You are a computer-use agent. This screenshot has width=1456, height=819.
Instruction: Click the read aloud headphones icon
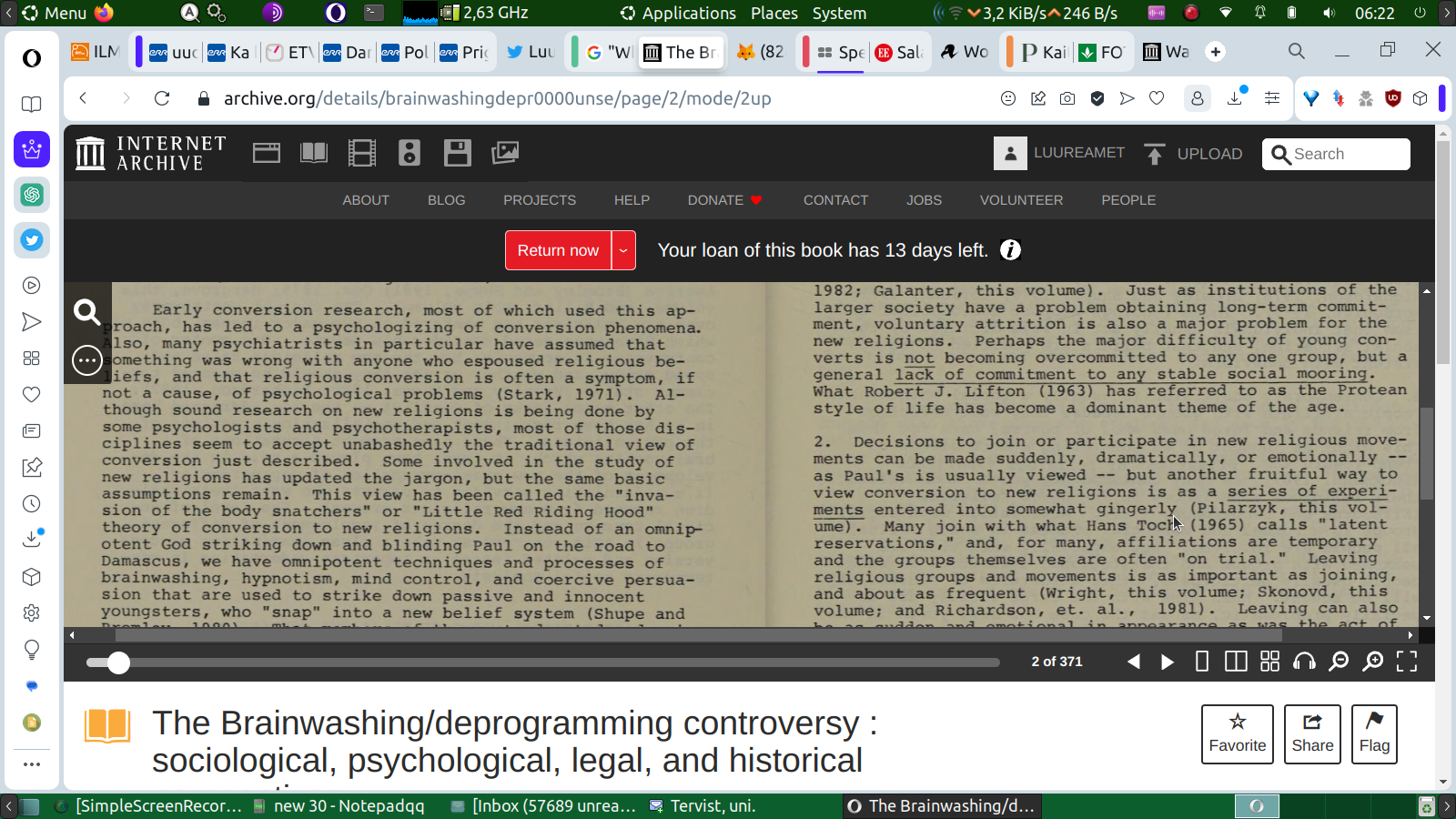[1304, 662]
